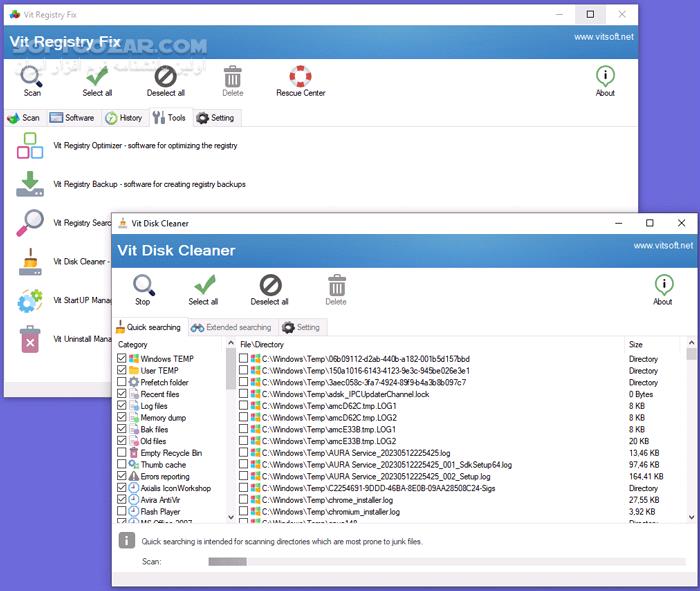The height and width of the screenshot is (591, 700).
Task: Click Vit Registry Backup description text
Action: click(x=150, y=184)
